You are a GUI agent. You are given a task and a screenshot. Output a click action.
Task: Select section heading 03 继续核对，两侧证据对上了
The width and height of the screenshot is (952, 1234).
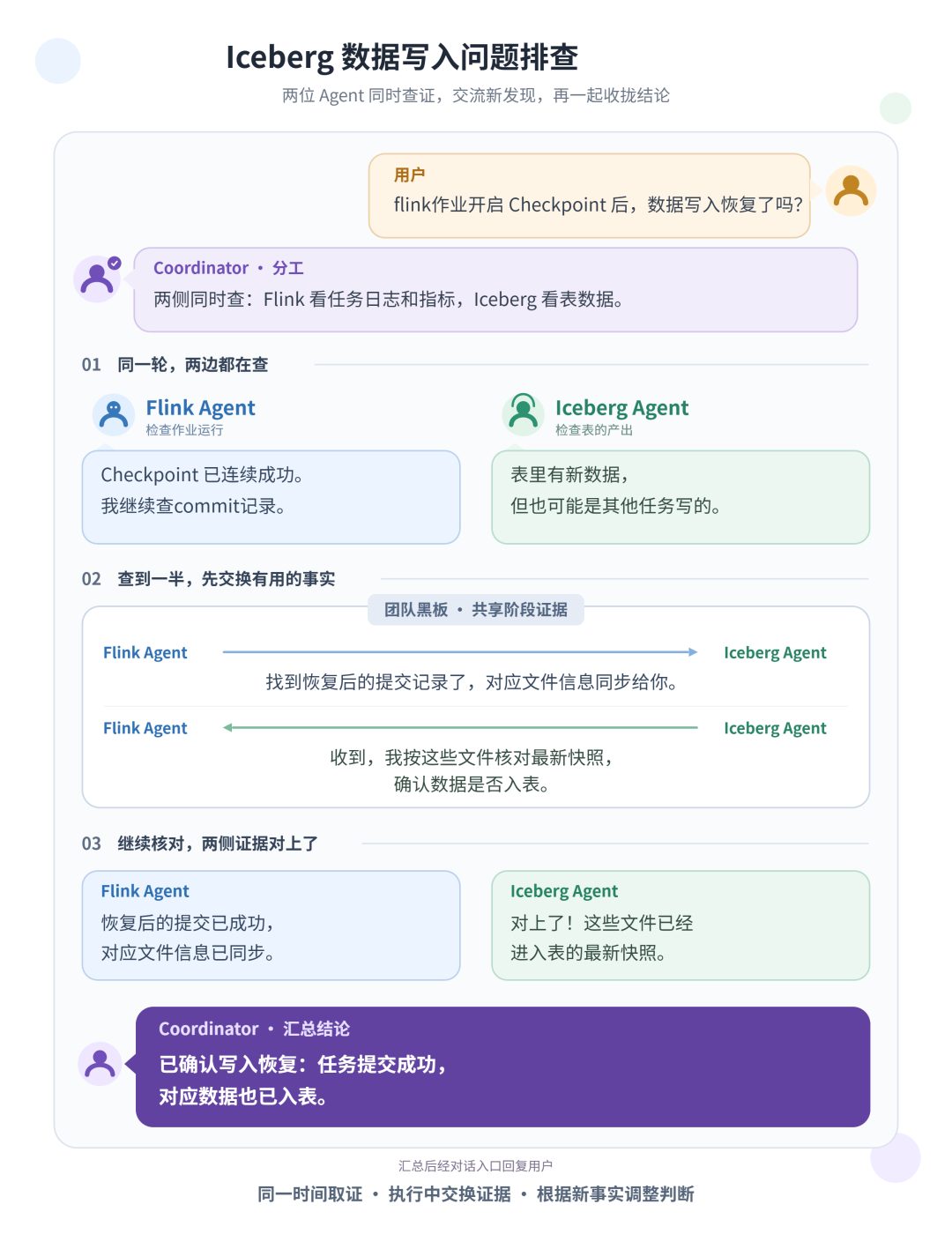coord(200,844)
